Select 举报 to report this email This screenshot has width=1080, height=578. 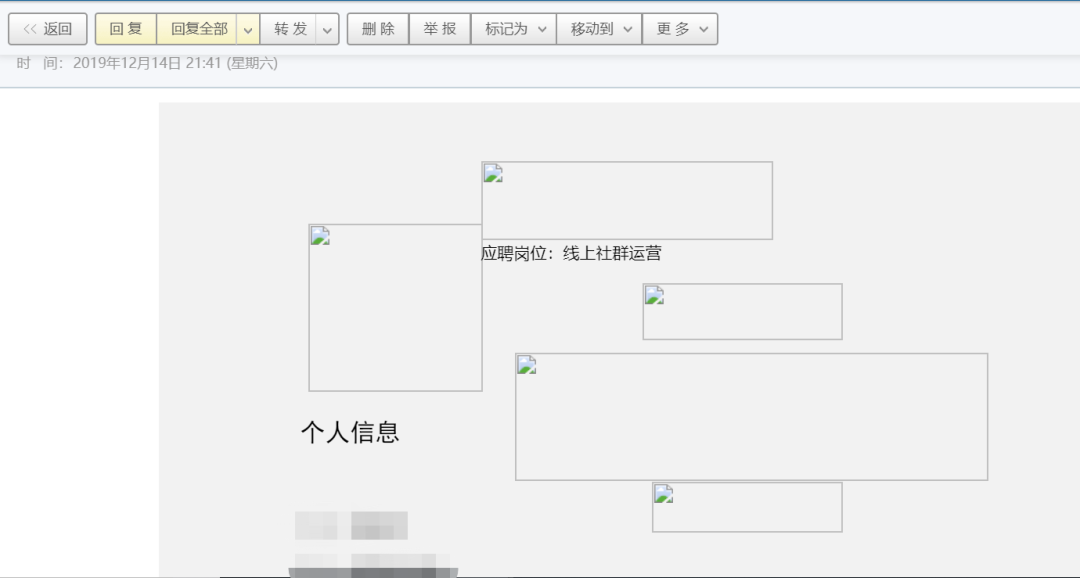440,28
